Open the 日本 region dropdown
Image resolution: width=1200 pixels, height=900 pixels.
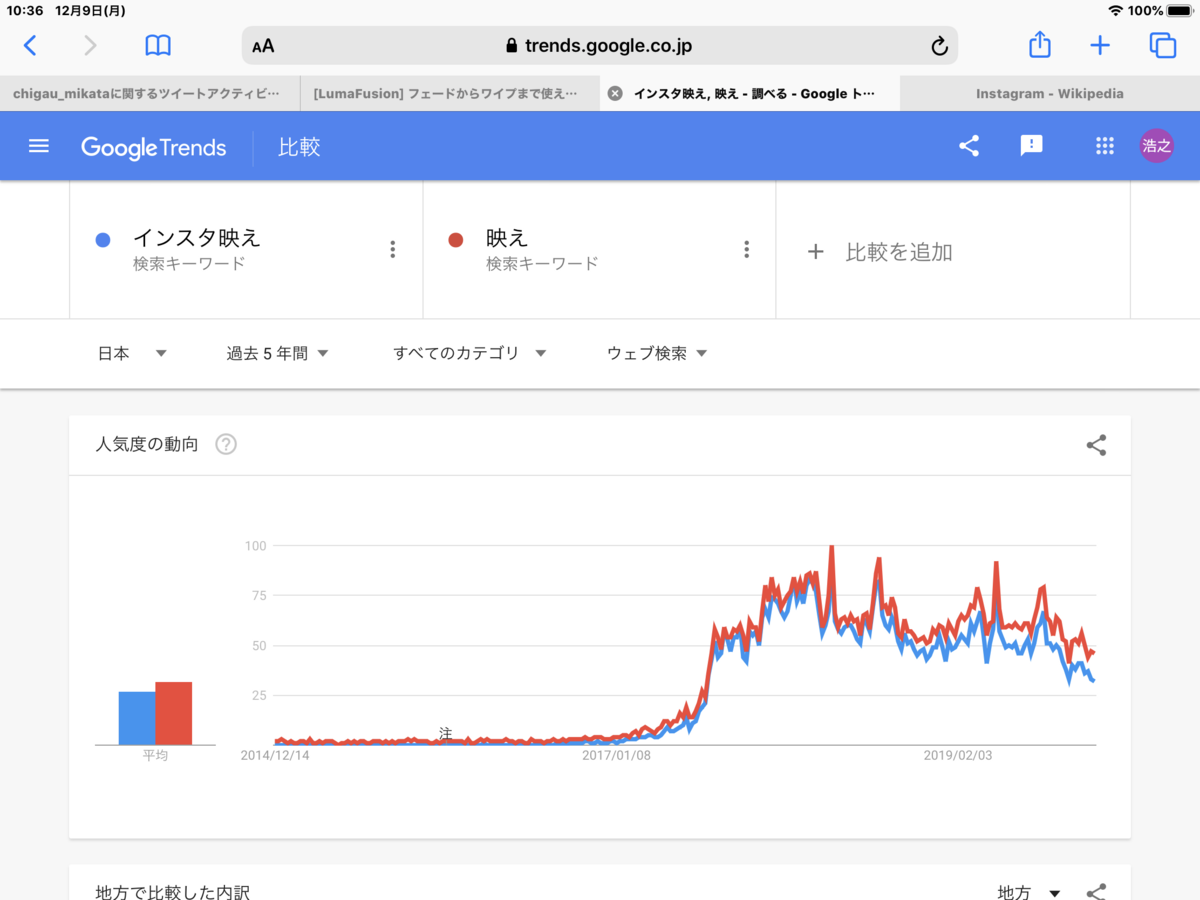pos(132,353)
